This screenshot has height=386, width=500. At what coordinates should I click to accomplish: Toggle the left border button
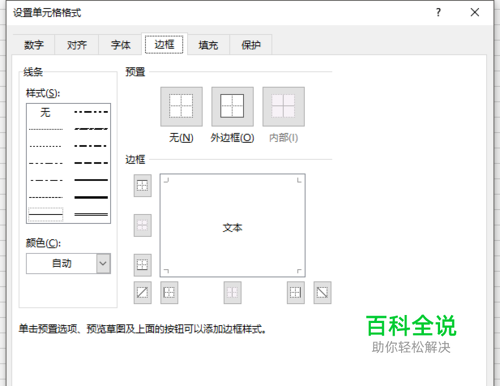[x=169, y=293]
